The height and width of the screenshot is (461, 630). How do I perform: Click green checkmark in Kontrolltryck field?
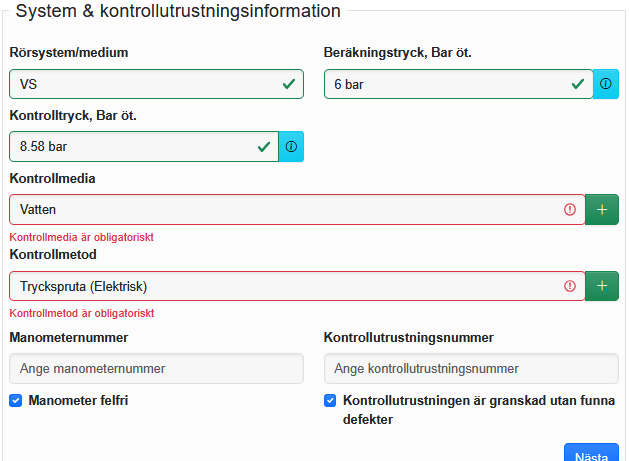coord(264,146)
